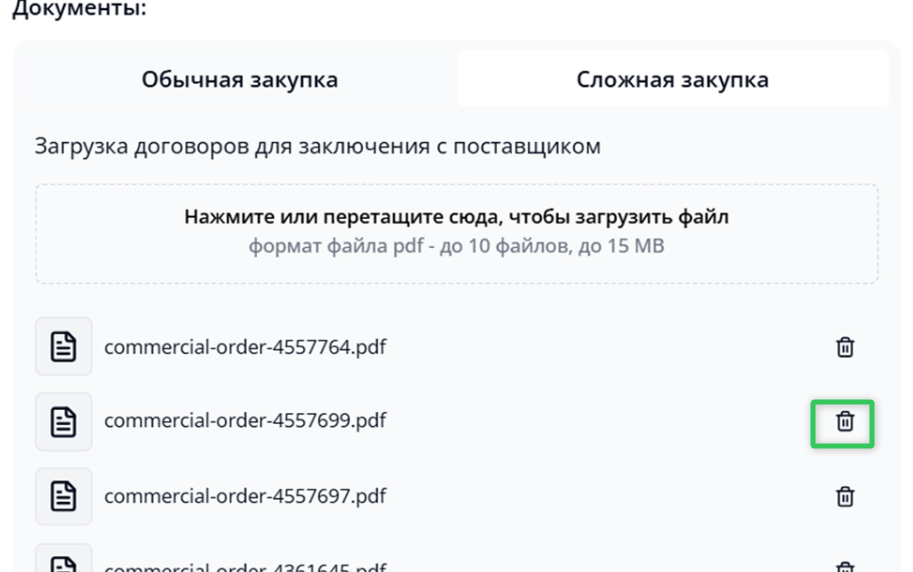913x572 pixels.
Task: Click file icon next to commercial-order-4557699.pdf
Action: [64, 422]
